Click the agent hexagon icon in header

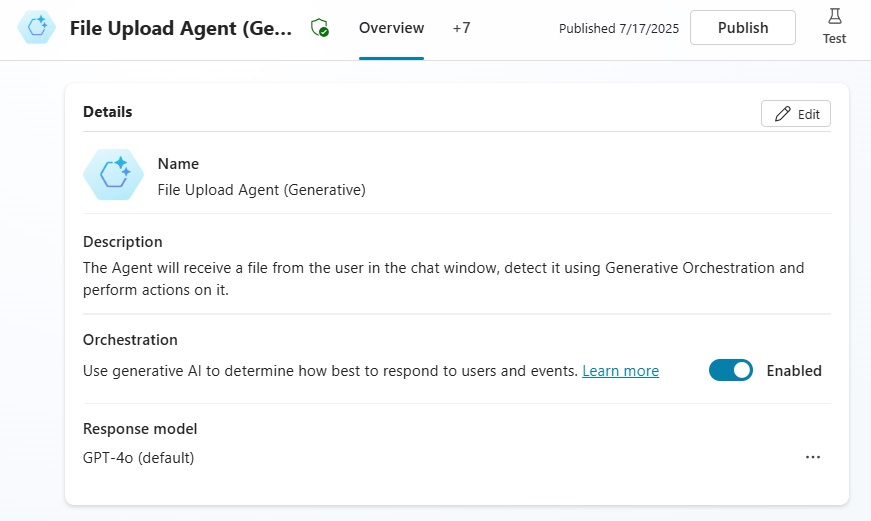pos(37,27)
